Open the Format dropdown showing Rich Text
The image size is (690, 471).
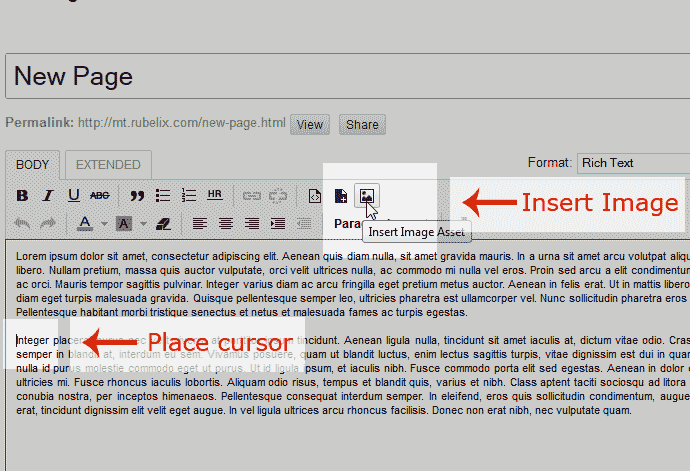(x=632, y=163)
